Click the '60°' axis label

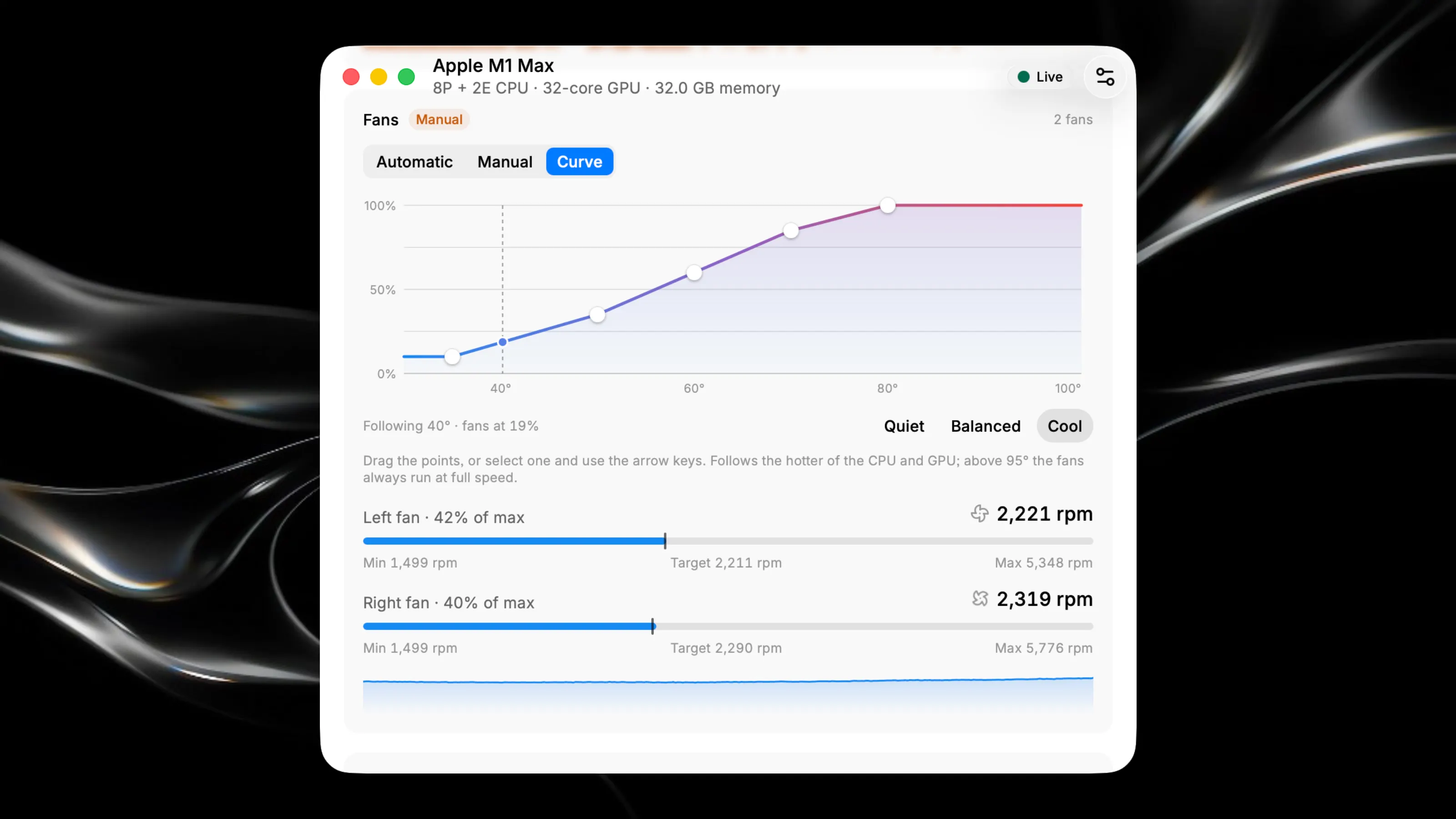(694, 388)
